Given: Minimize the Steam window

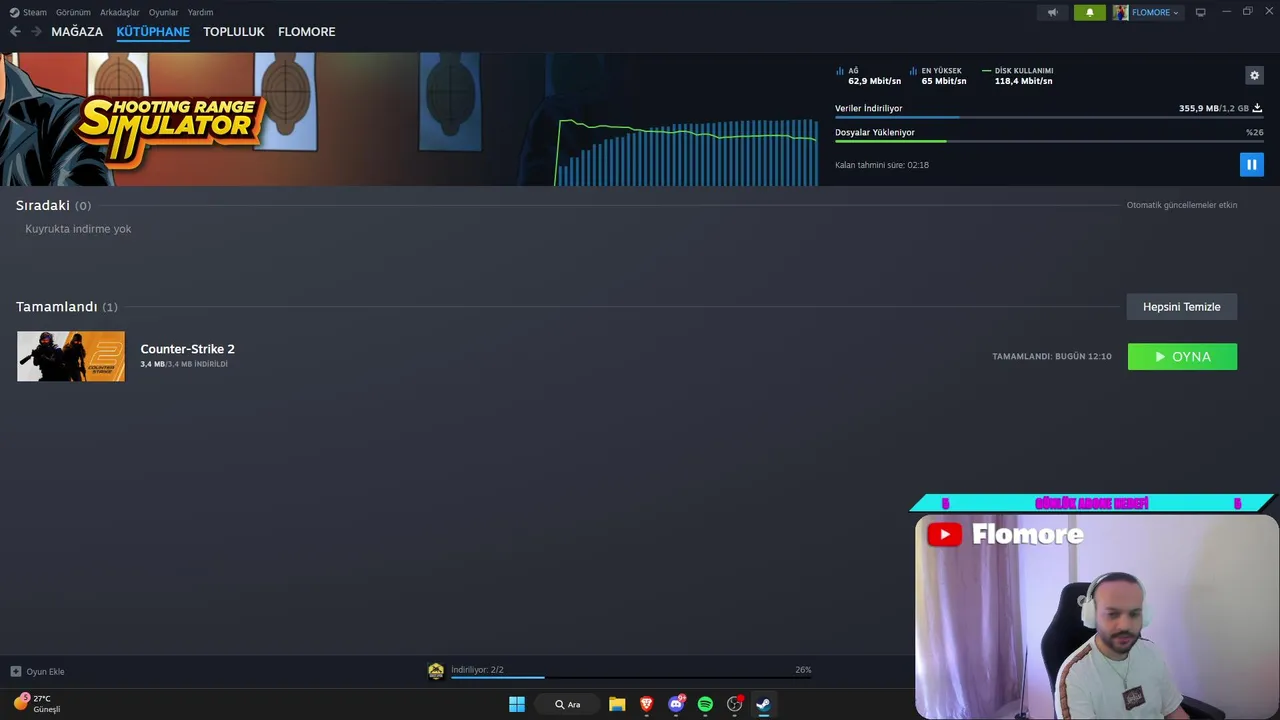Looking at the screenshot, I should tap(1226, 12).
